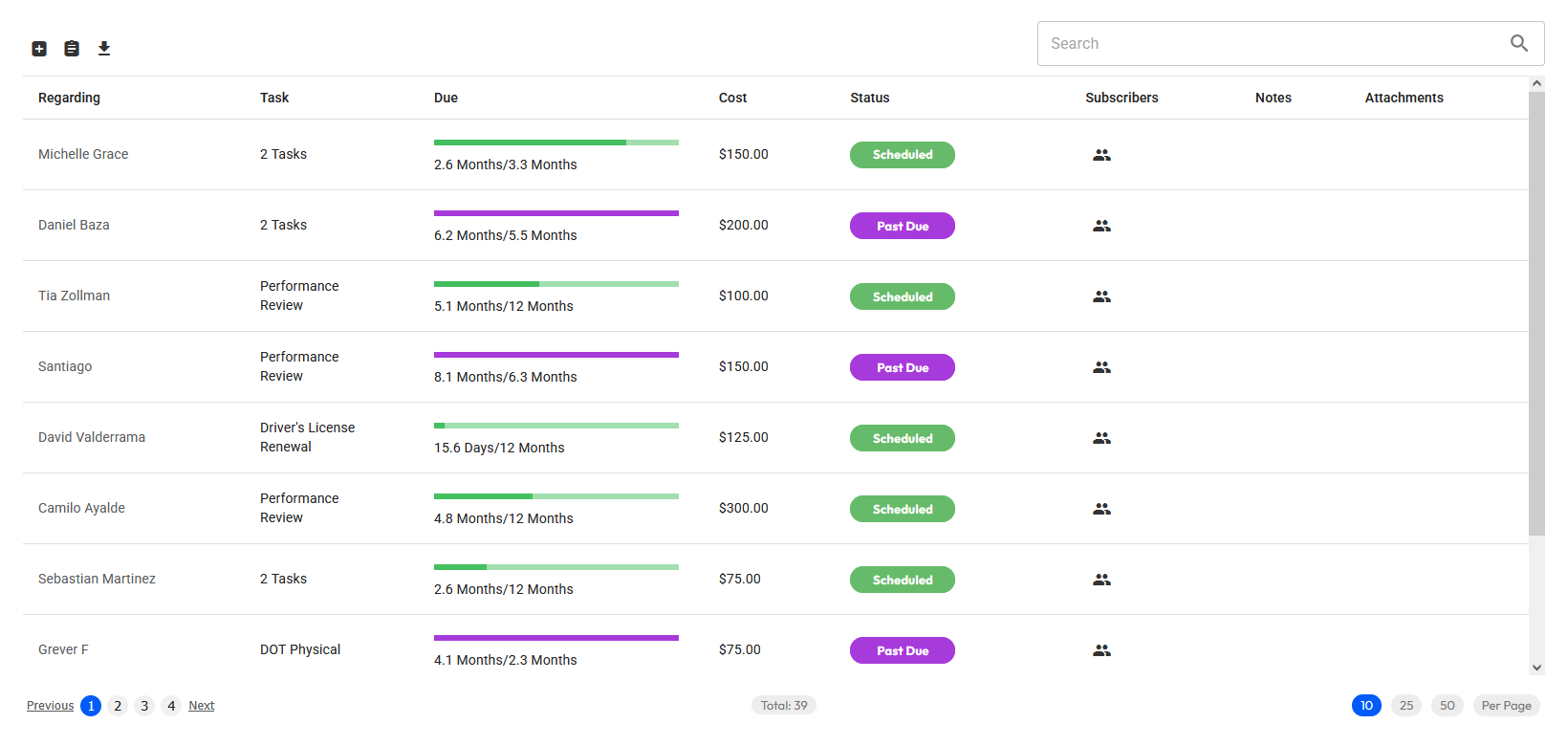Click Past Due badge for Grever F
Screen dimensions: 1568x746
903,650
